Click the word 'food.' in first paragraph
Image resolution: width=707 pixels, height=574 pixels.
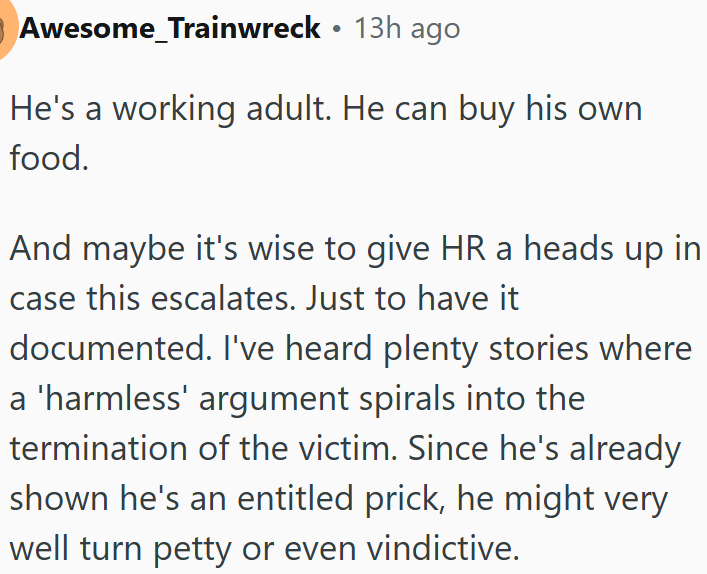point(49,157)
